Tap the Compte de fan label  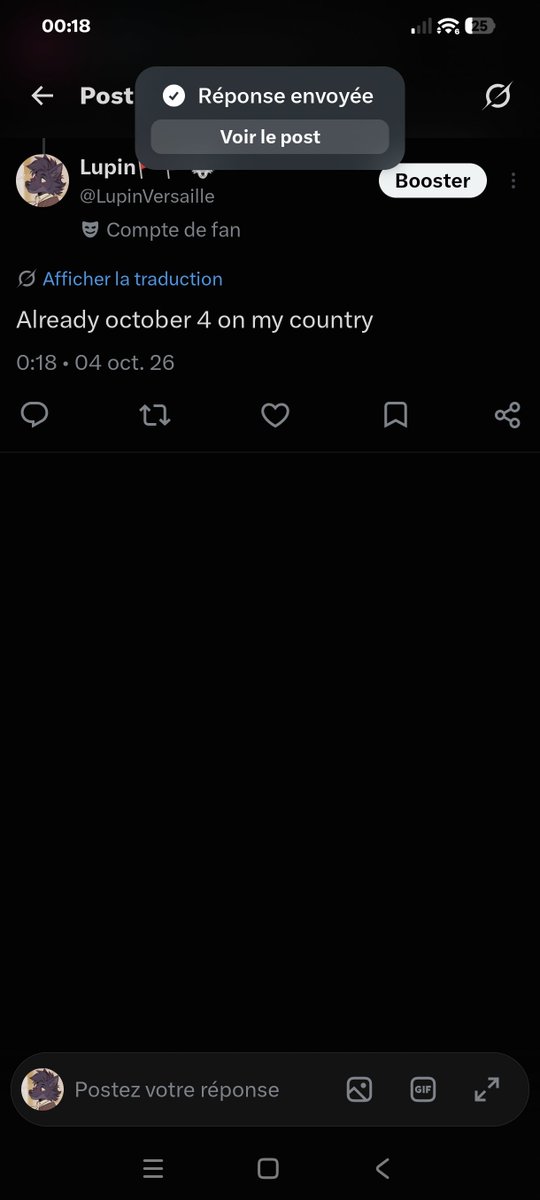click(x=173, y=230)
